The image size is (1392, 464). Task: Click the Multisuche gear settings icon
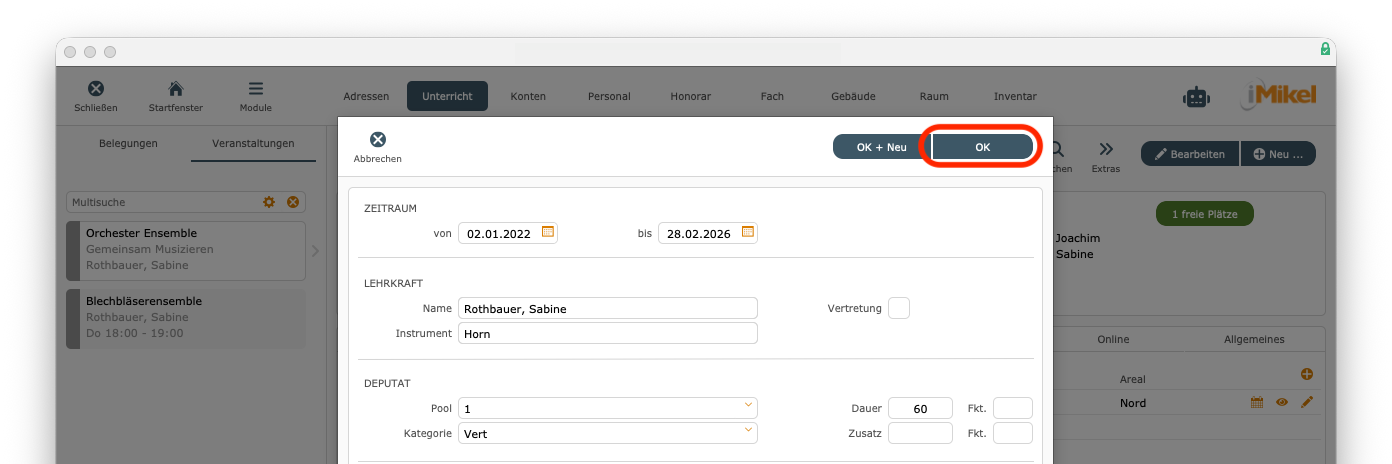coord(269,202)
